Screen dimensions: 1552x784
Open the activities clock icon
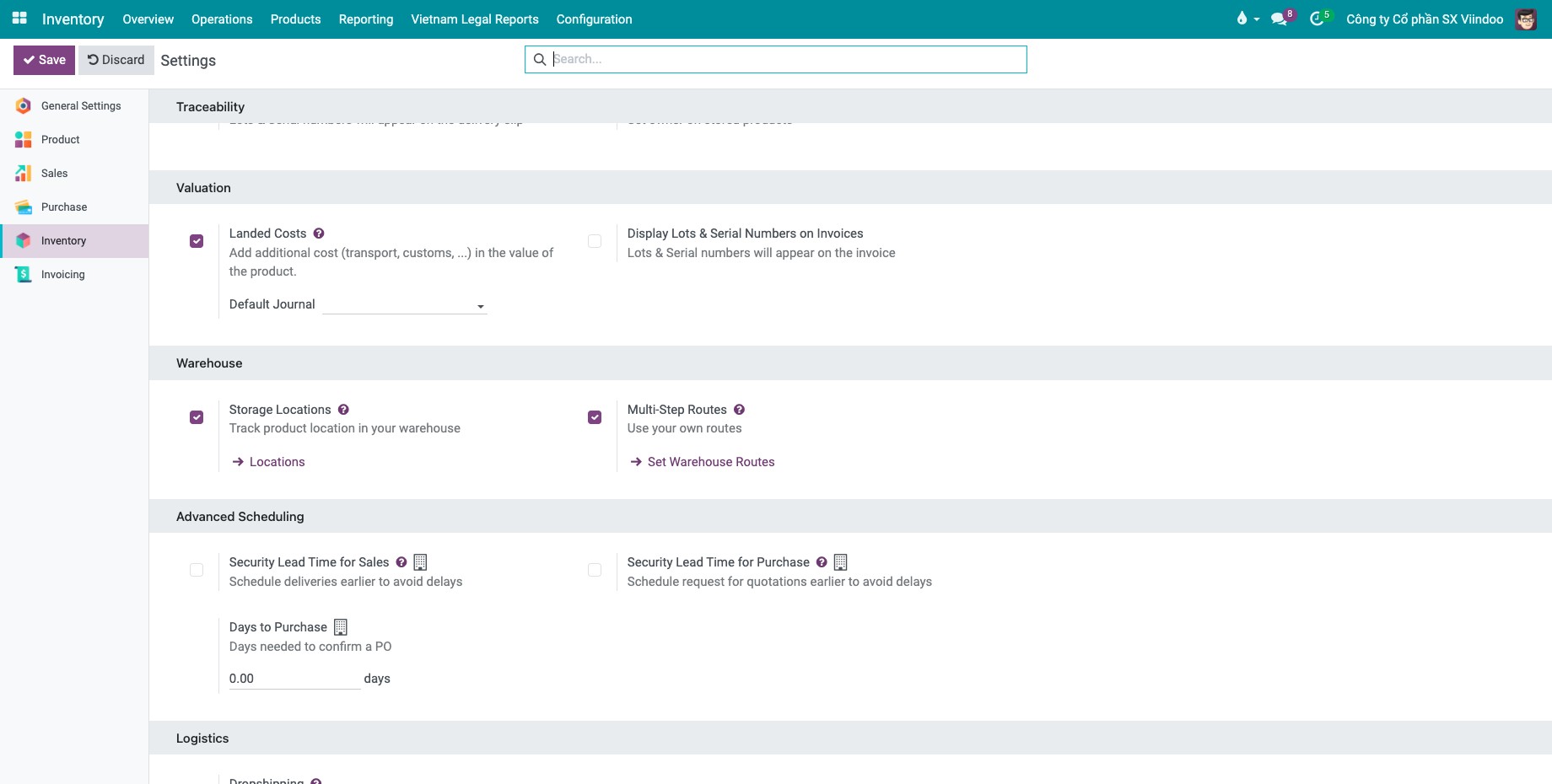pyautogui.click(x=1317, y=19)
